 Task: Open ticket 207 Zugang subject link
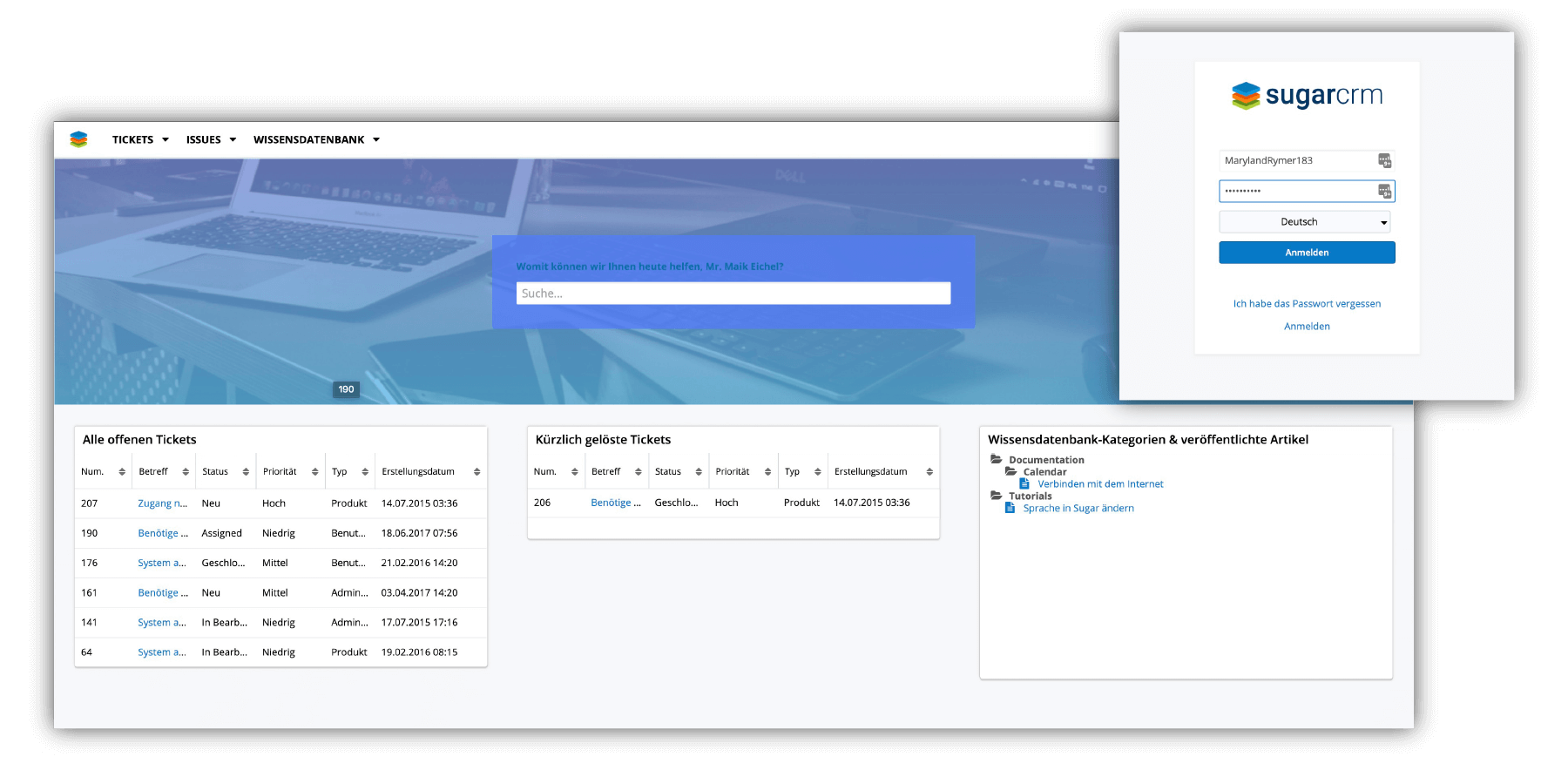[x=162, y=503]
